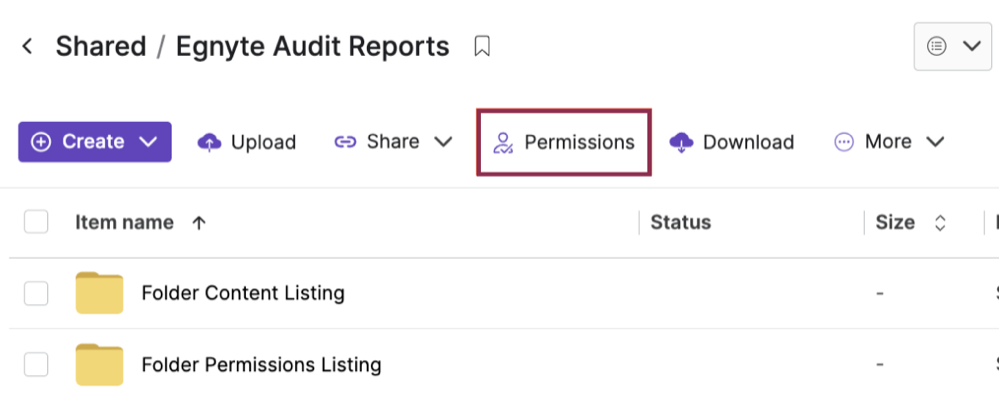Open the Folder Permissions Listing folder
The image size is (999, 400).
[261, 365]
